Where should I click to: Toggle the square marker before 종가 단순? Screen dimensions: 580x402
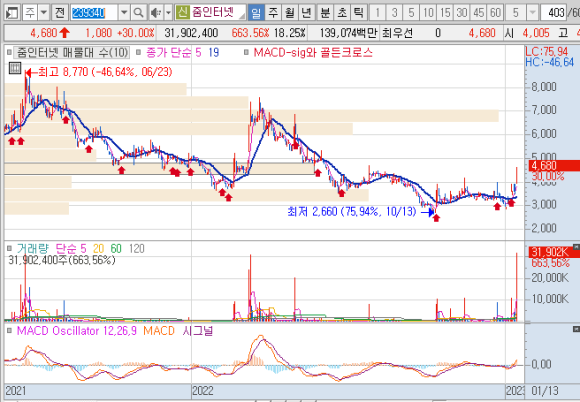(x=138, y=53)
